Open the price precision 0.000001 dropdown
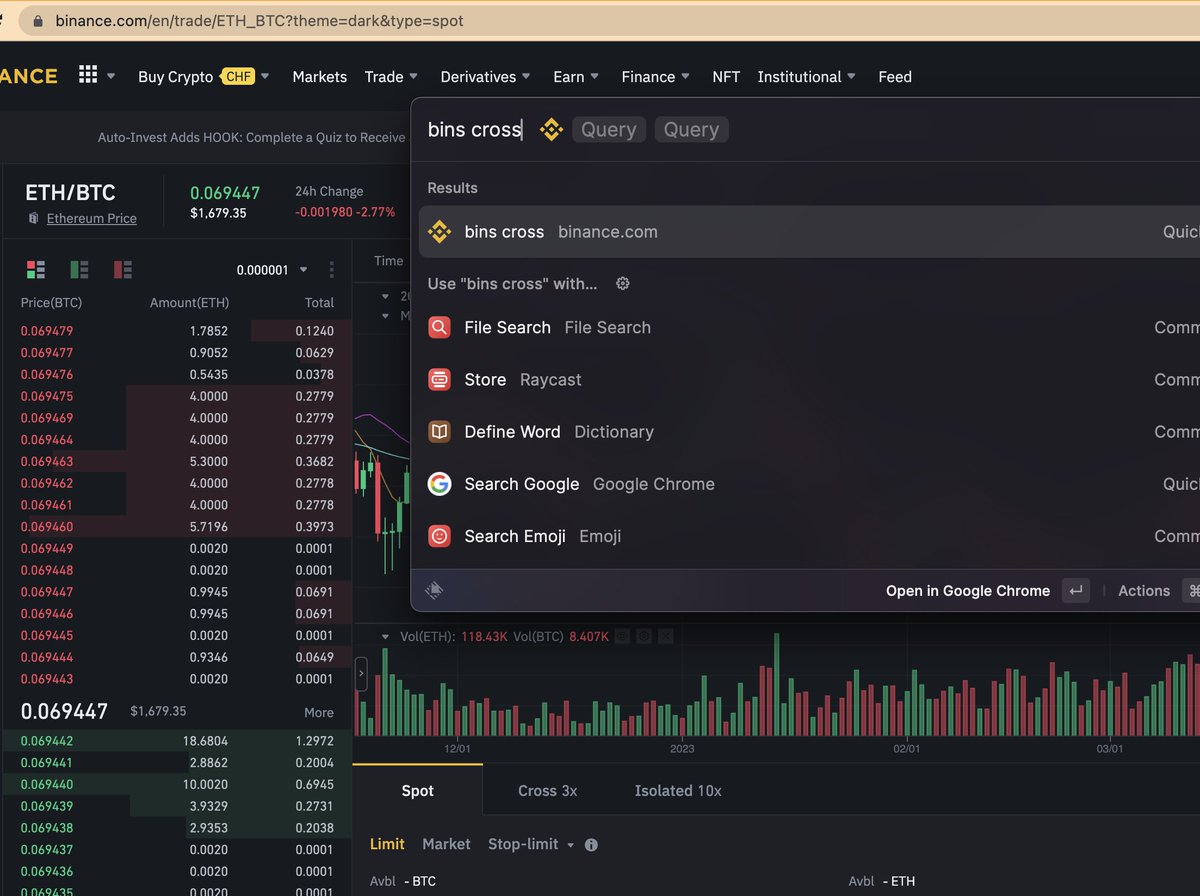This screenshot has width=1200, height=896. tap(273, 270)
